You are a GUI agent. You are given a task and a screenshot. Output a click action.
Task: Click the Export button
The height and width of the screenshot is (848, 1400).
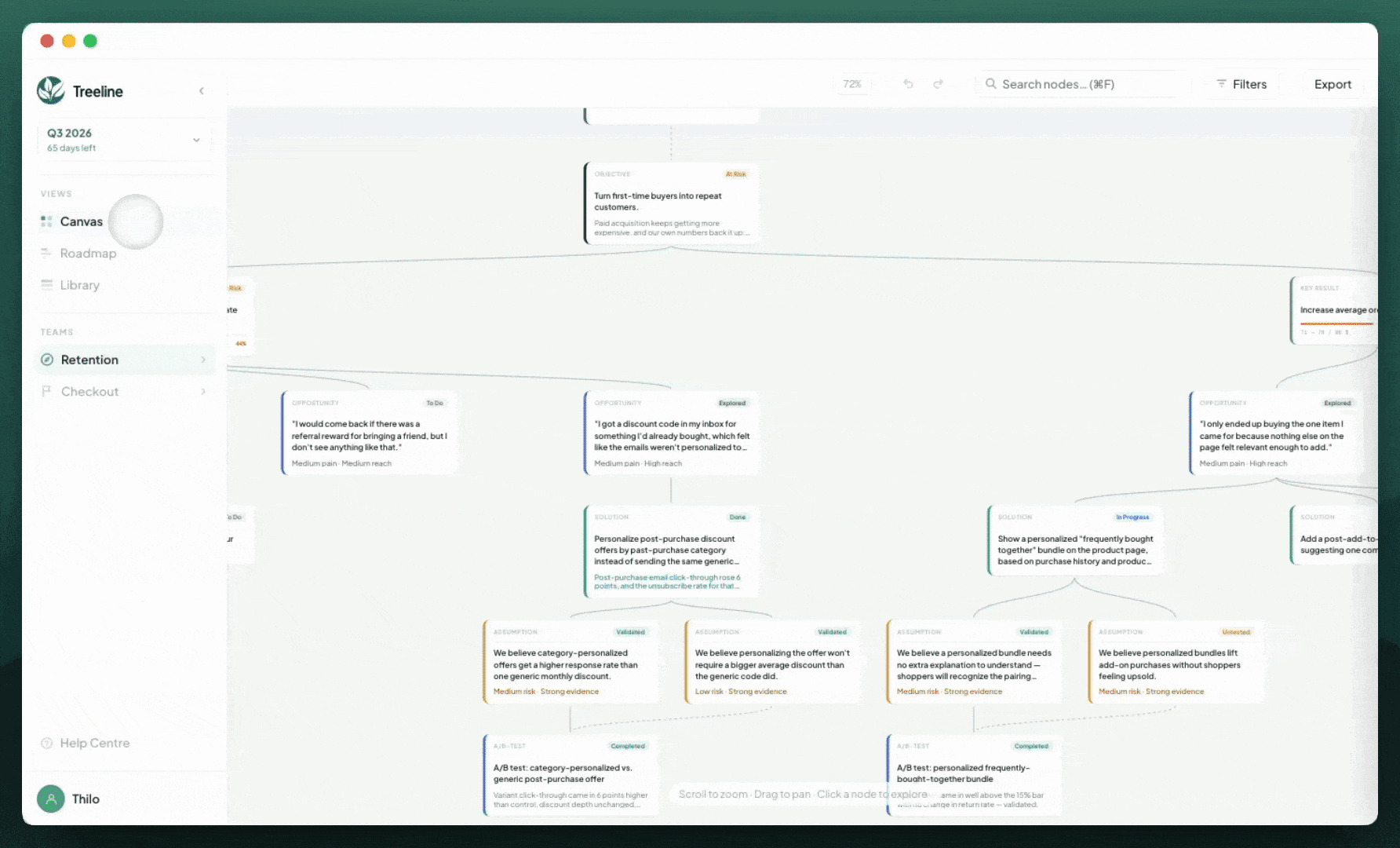tap(1333, 84)
